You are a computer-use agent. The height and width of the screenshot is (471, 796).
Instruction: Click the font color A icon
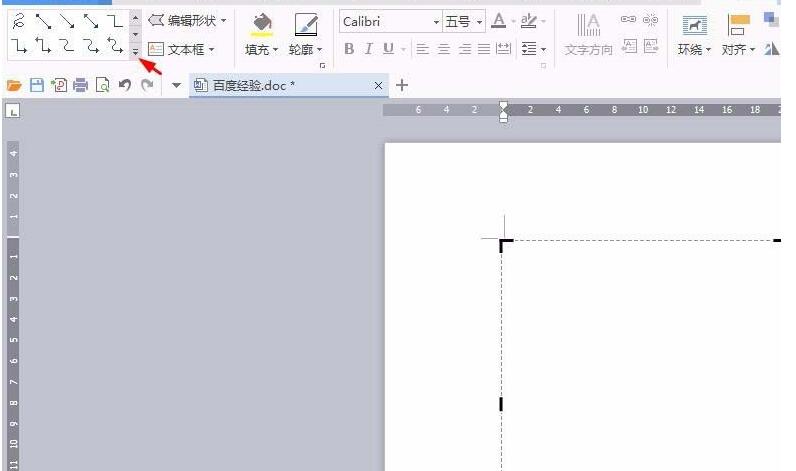click(499, 21)
